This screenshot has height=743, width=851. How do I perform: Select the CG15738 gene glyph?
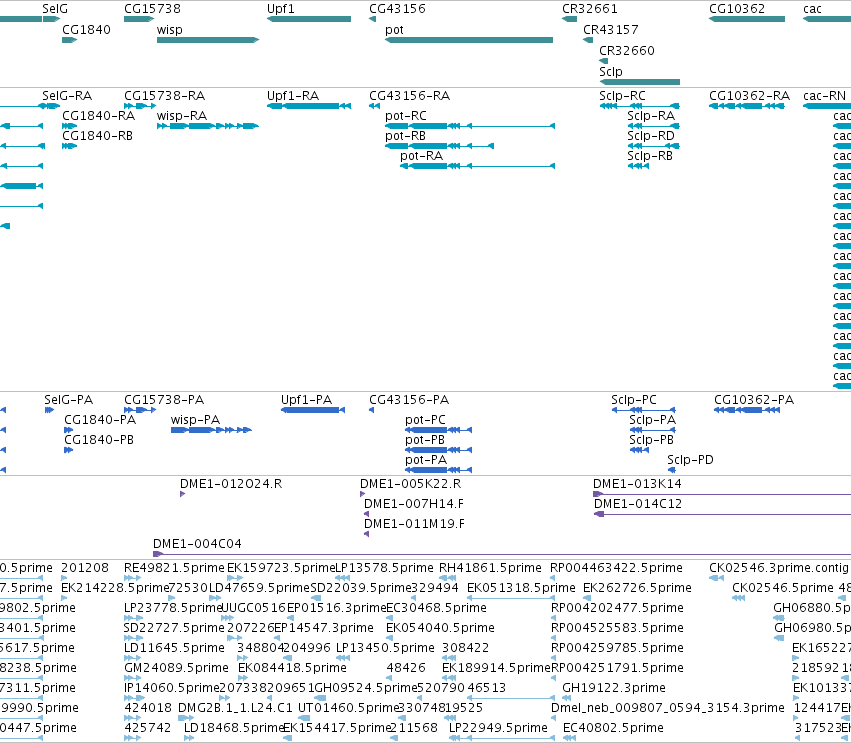(139, 19)
